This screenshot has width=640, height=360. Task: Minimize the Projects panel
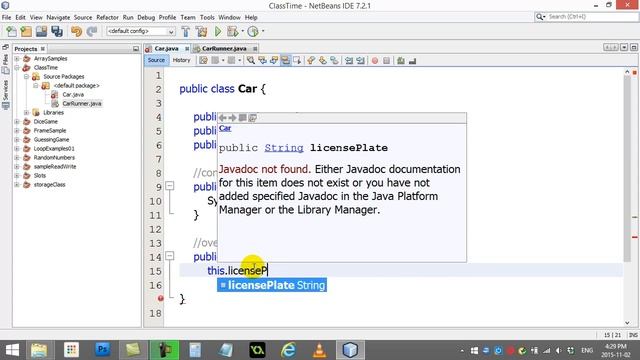pos(136,49)
